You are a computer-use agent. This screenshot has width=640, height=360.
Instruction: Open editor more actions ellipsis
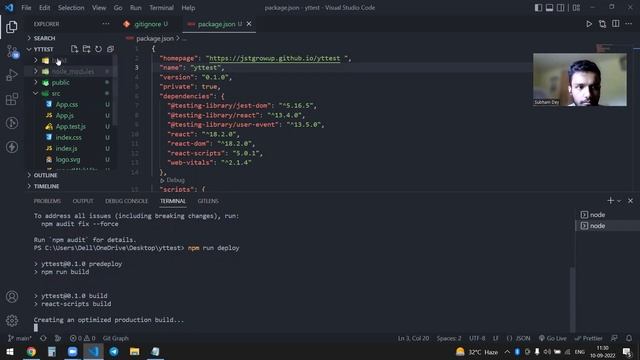[629, 24]
